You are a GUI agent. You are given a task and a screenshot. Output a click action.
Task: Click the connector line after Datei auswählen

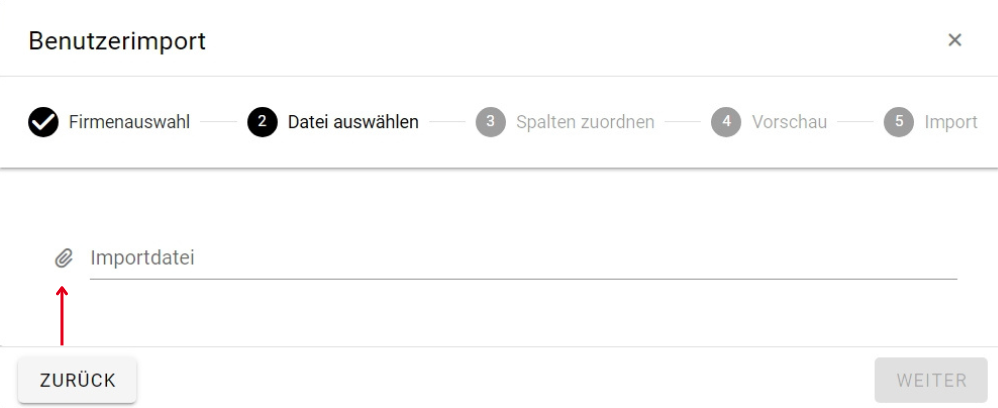(x=447, y=122)
